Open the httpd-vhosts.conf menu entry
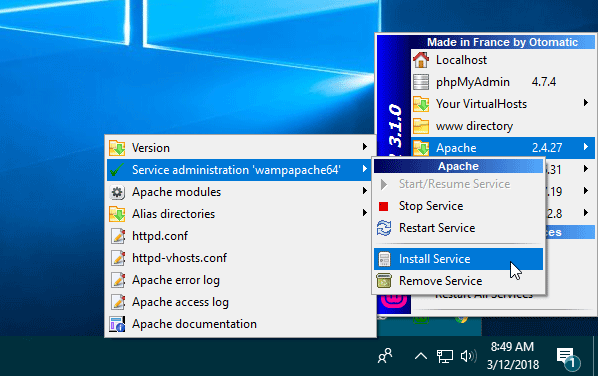The image size is (598, 376). (240, 258)
